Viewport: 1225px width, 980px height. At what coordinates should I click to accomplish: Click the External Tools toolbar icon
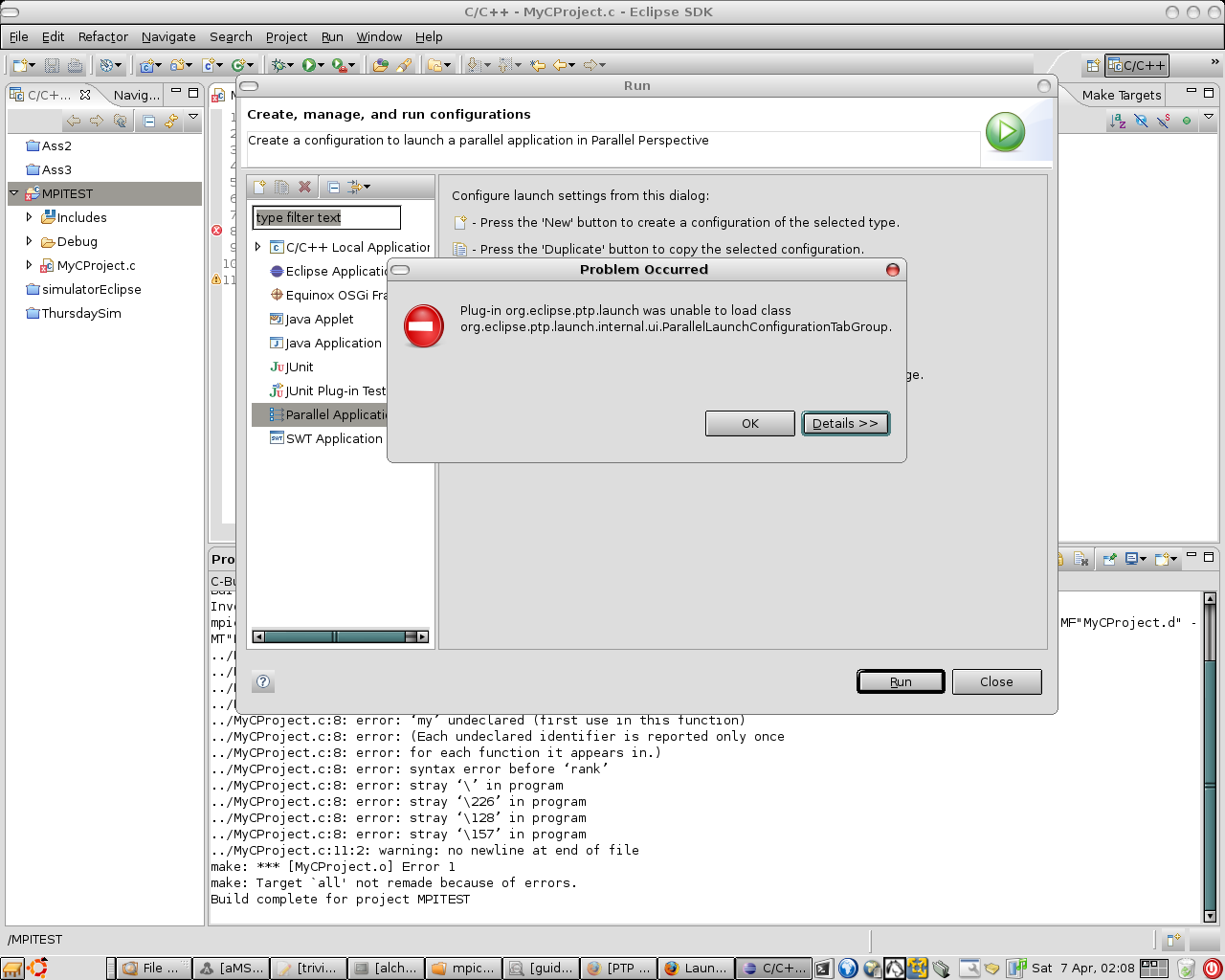click(x=339, y=65)
